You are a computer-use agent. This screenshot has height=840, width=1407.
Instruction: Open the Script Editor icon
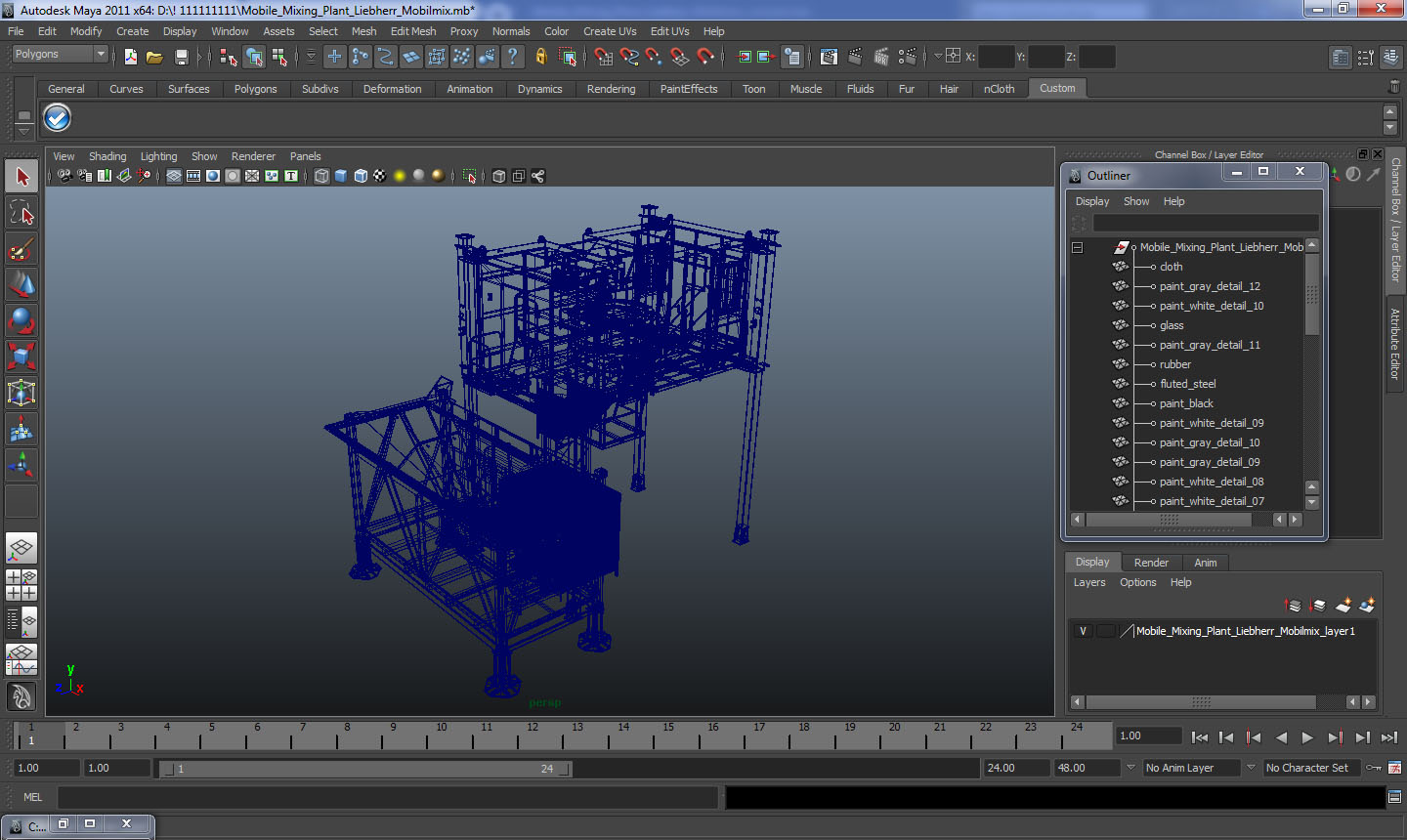[1394, 797]
